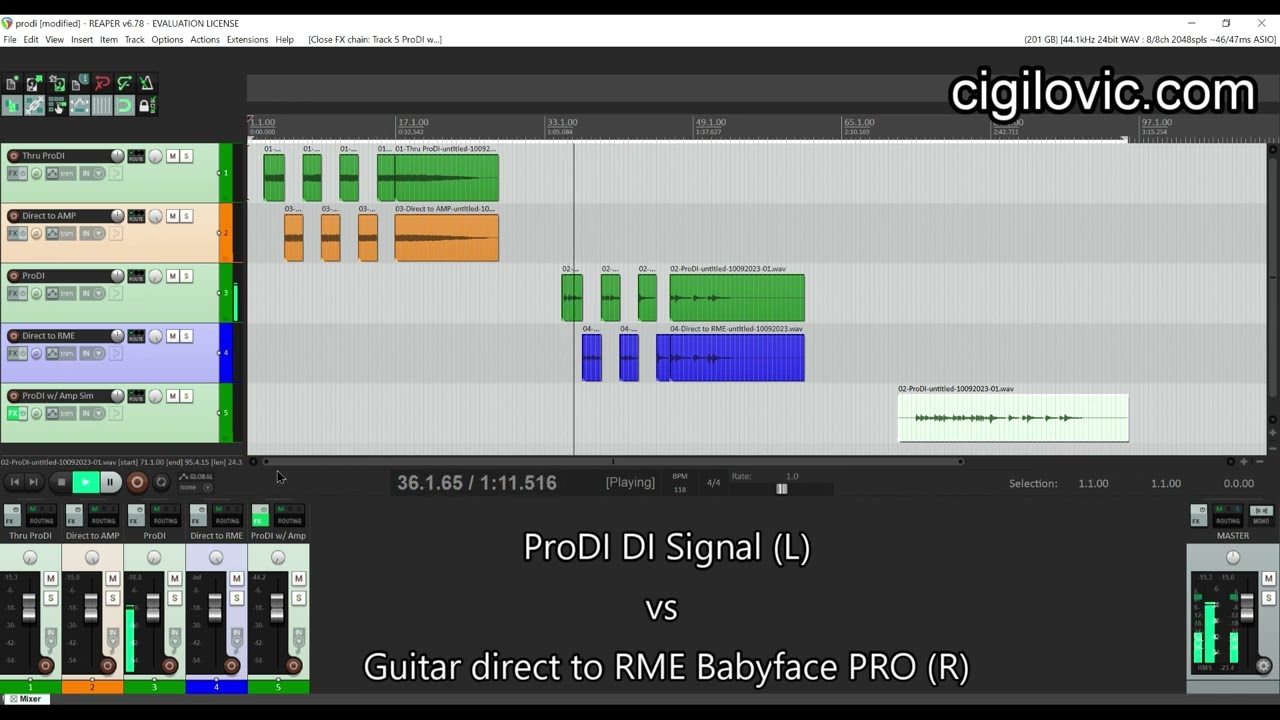
Task: Toggle Snap using the magnet icon
Action: pos(124,105)
